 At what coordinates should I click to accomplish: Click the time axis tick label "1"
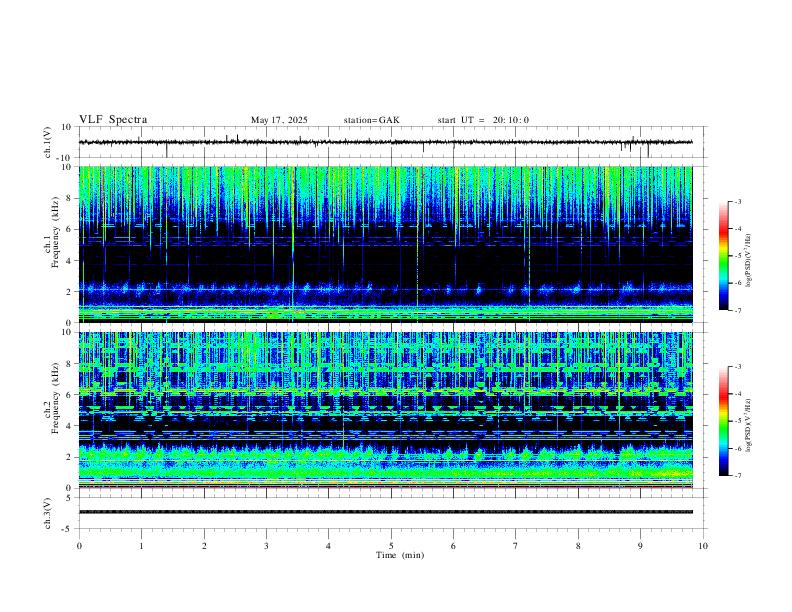(141, 546)
